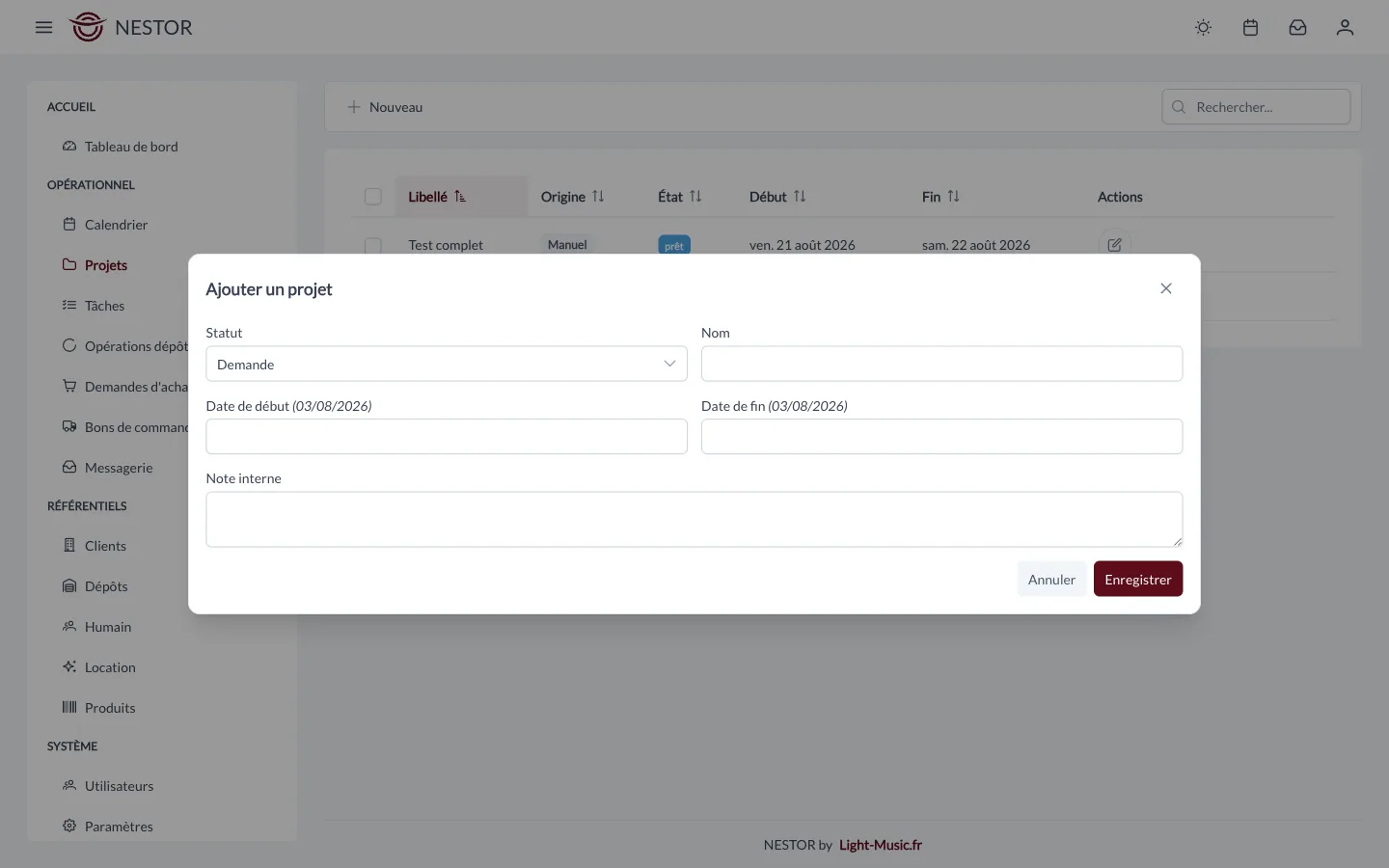Image resolution: width=1389 pixels, height=868 pixels.
Task: Click the Enregistrer button
Action: point(1138,579)
